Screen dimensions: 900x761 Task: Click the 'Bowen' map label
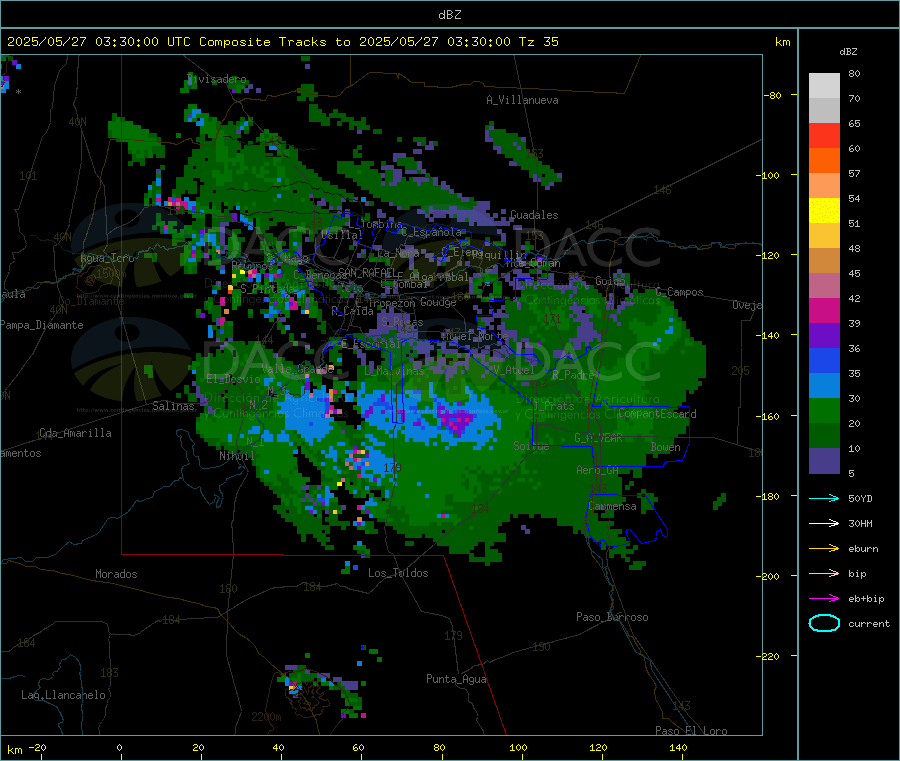pos(666,447)
